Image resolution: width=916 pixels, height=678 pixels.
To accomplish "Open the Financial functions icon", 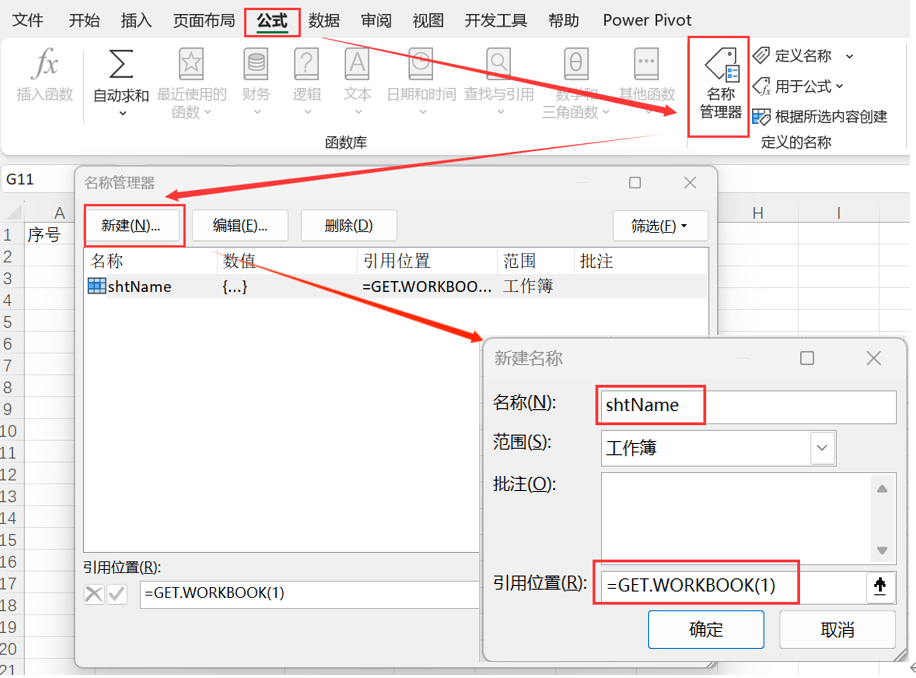I will click(x=256, y=64).
